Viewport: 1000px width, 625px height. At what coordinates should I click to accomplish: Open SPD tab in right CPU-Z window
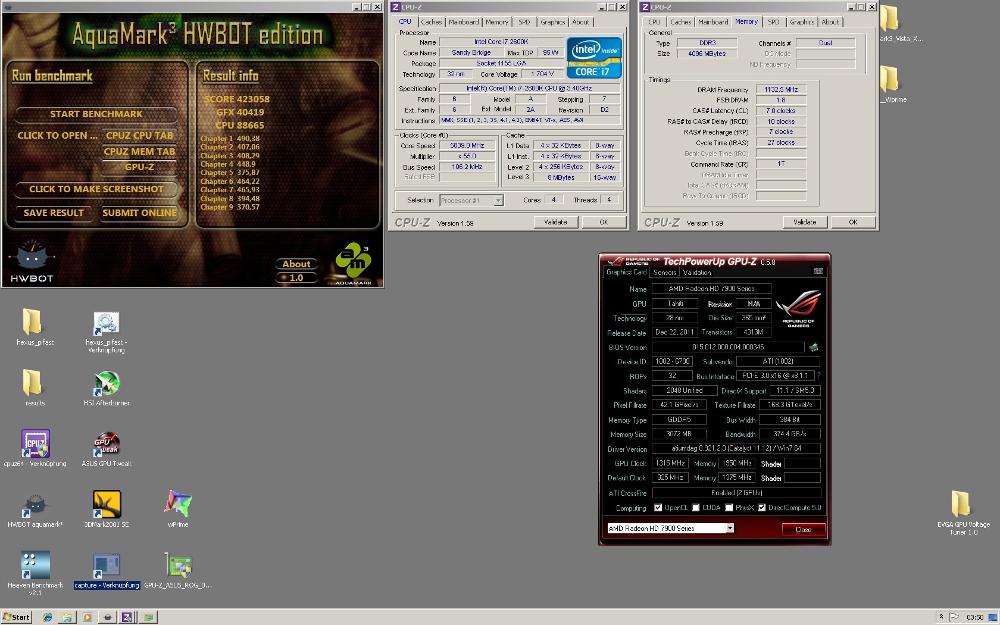(x=774, y=22)
